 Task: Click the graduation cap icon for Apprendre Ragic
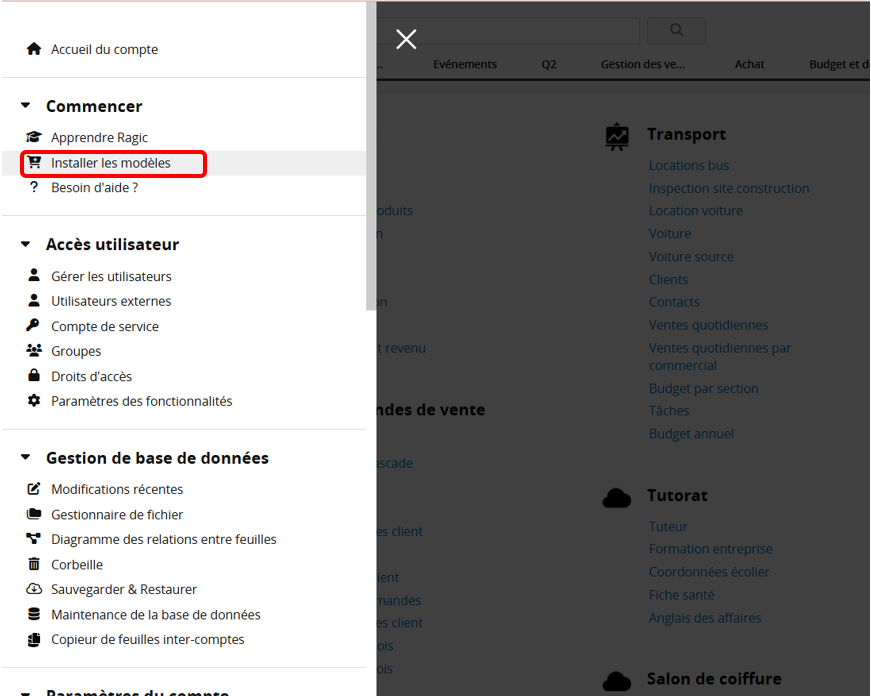(x=34, y=138)
